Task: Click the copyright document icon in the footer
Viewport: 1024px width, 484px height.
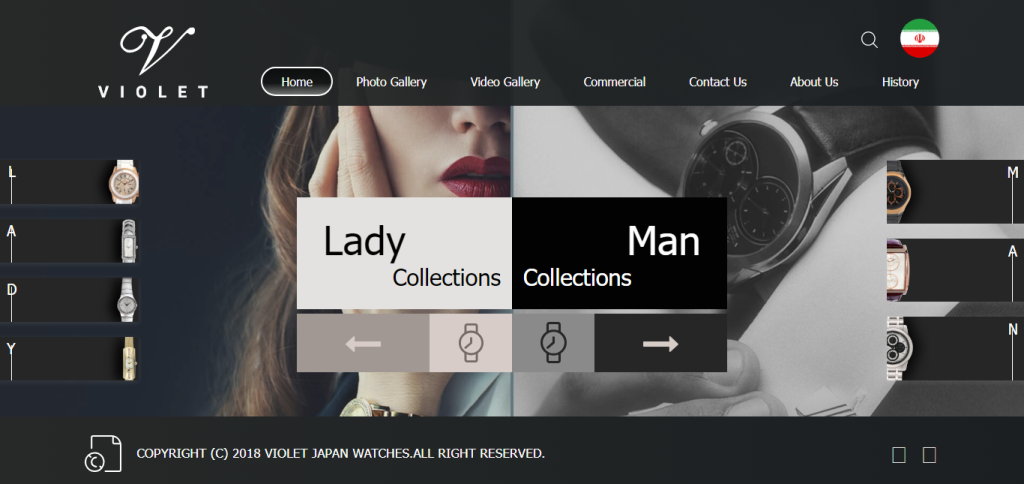Action: (103, 453)
